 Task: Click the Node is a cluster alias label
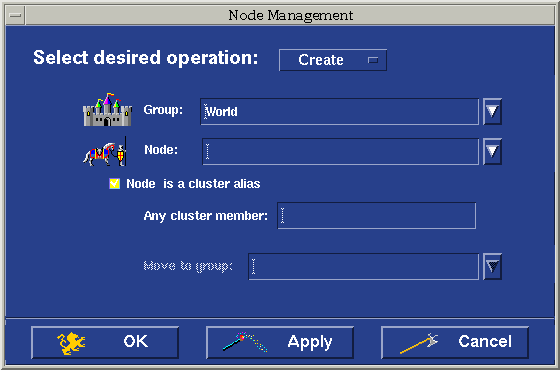(x=193, y=184)
